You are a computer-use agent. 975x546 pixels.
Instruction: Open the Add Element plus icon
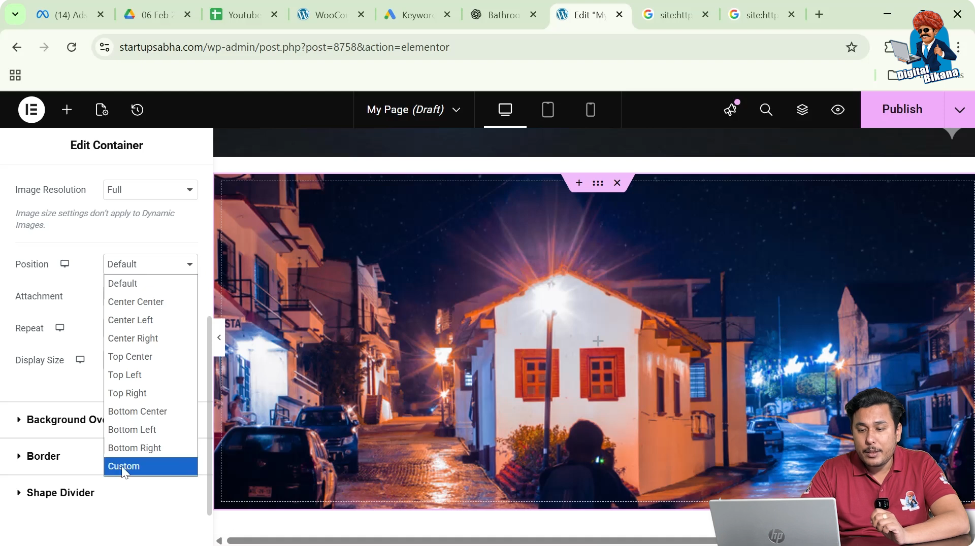[67, 110]
